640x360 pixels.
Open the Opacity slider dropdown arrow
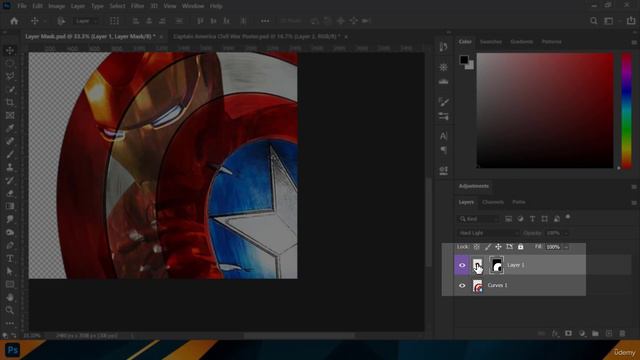pos(565,233)
